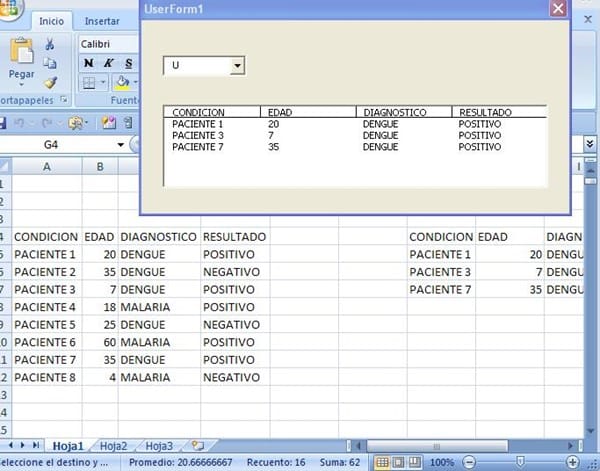Toggle Underline (S) formatting
Image resolution: width=600 pixels, height=471 pixels.
(x=128, y=63)
